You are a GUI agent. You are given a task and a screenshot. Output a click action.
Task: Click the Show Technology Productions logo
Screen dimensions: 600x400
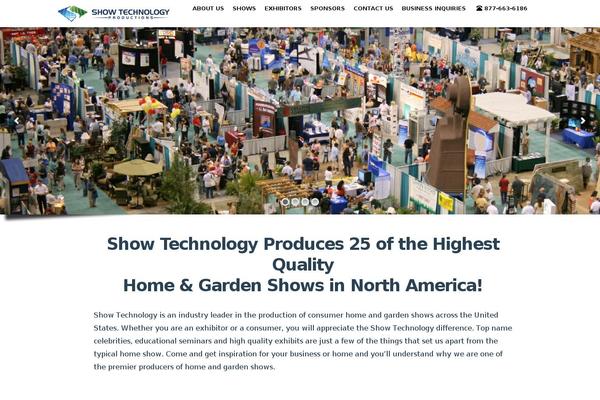114,13
